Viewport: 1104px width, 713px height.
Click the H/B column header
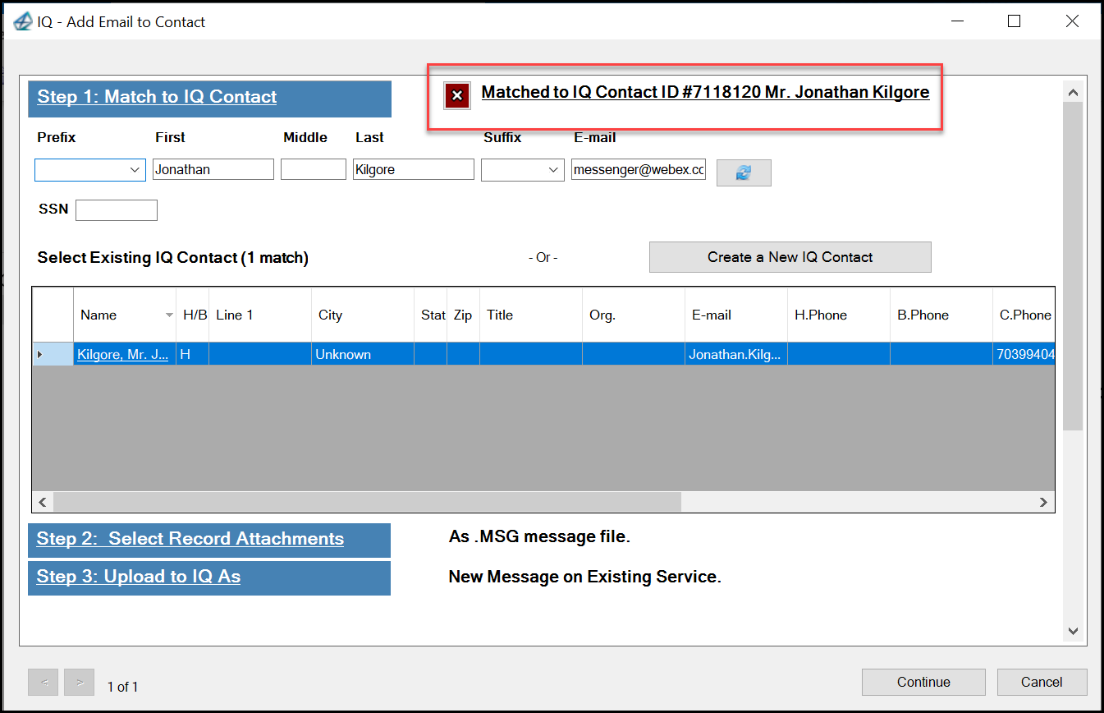tap(192, 315)
